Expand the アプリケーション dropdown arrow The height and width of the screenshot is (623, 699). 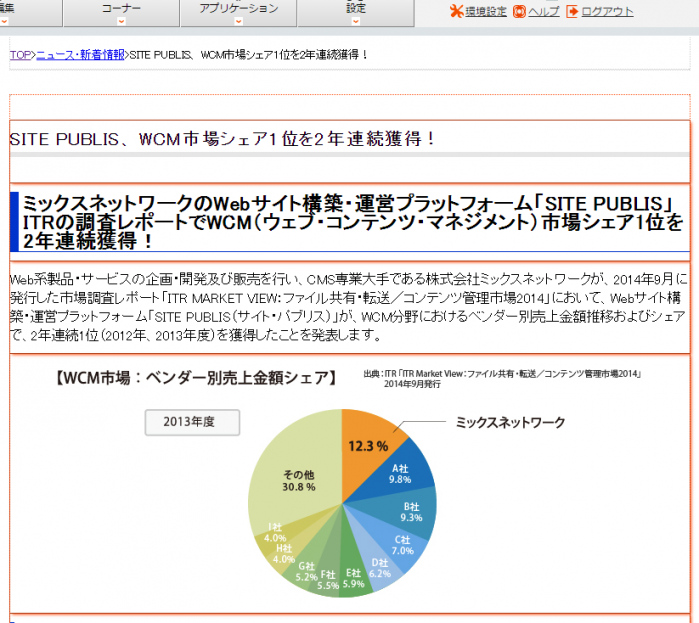pos(238,21)
